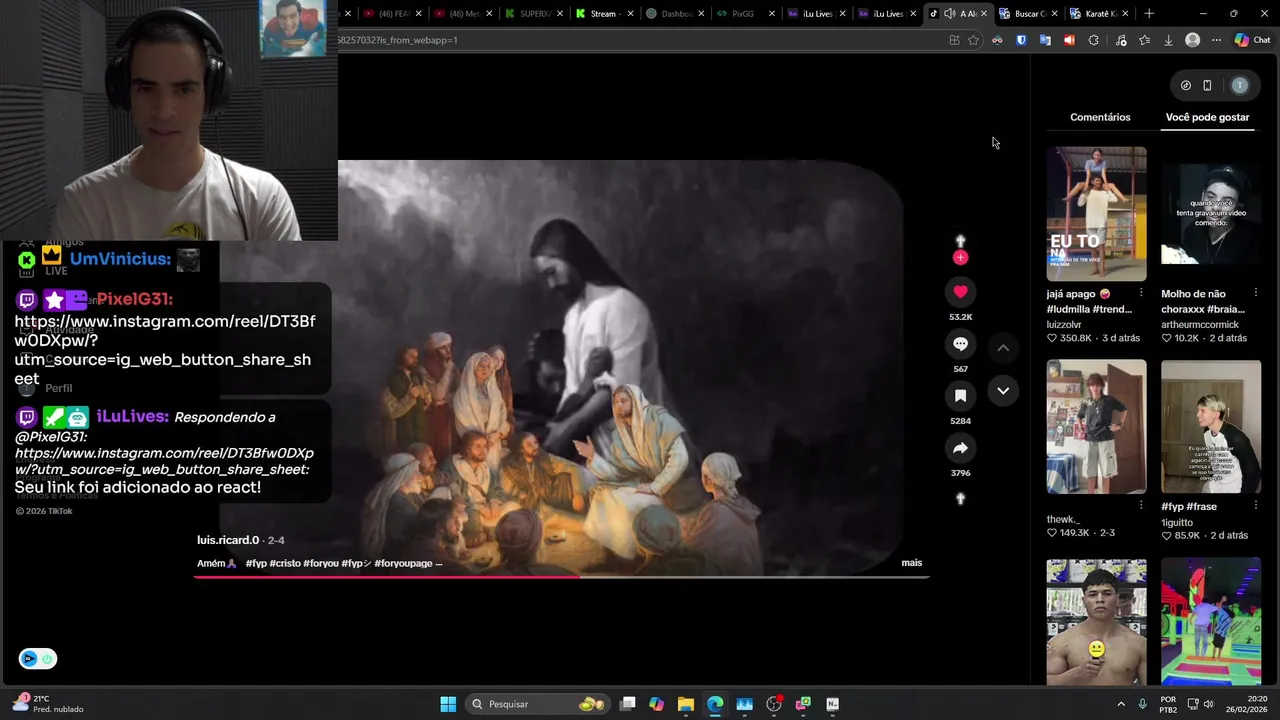Viewport: 1280px width, 720px height.
Task: Open the jajá apago video thumbnail
Action: [1096, 214]
